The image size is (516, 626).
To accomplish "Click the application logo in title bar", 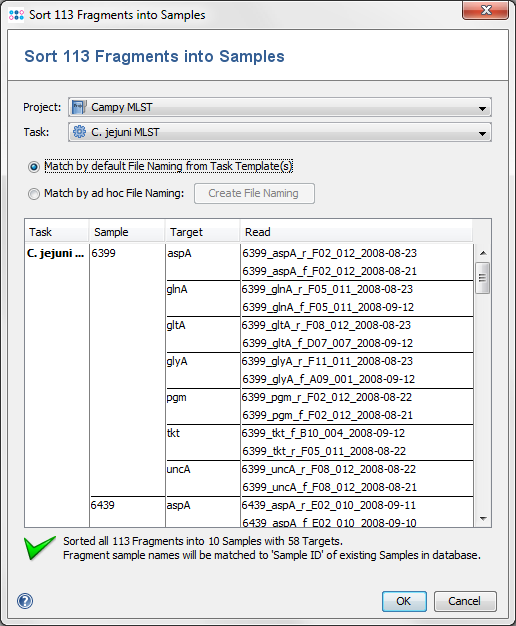I will pos(16,15).
